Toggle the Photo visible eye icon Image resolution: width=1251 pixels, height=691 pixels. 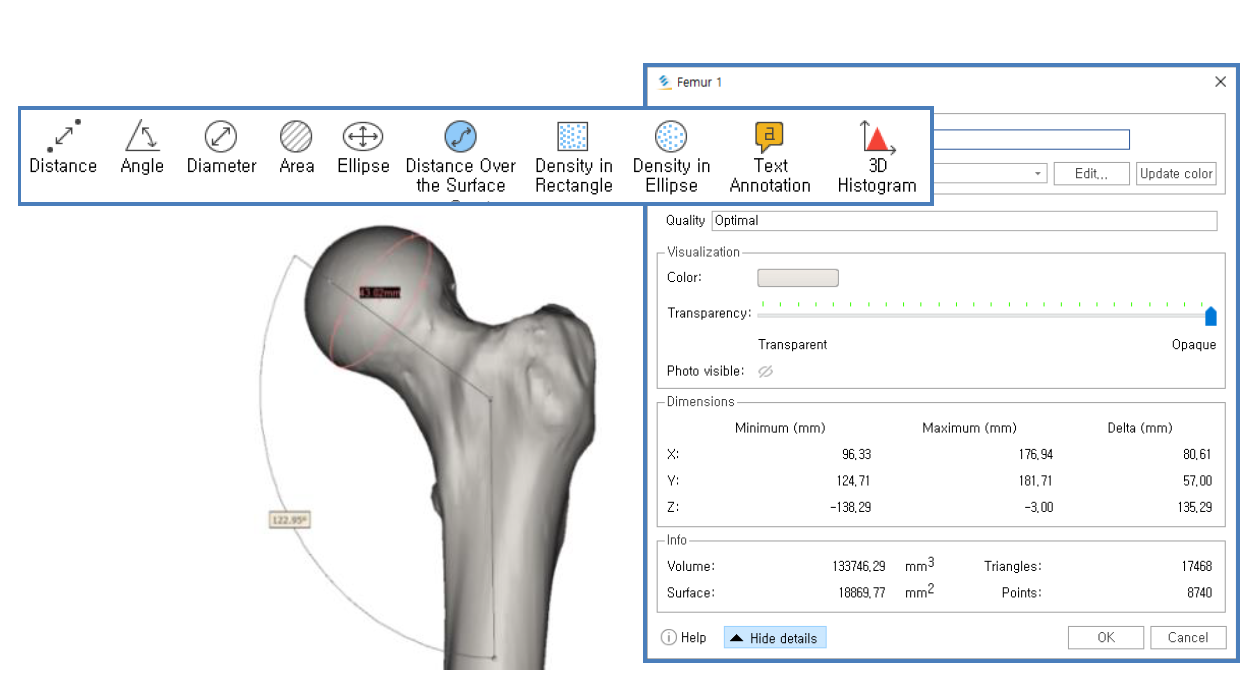(x=766, y=371)
